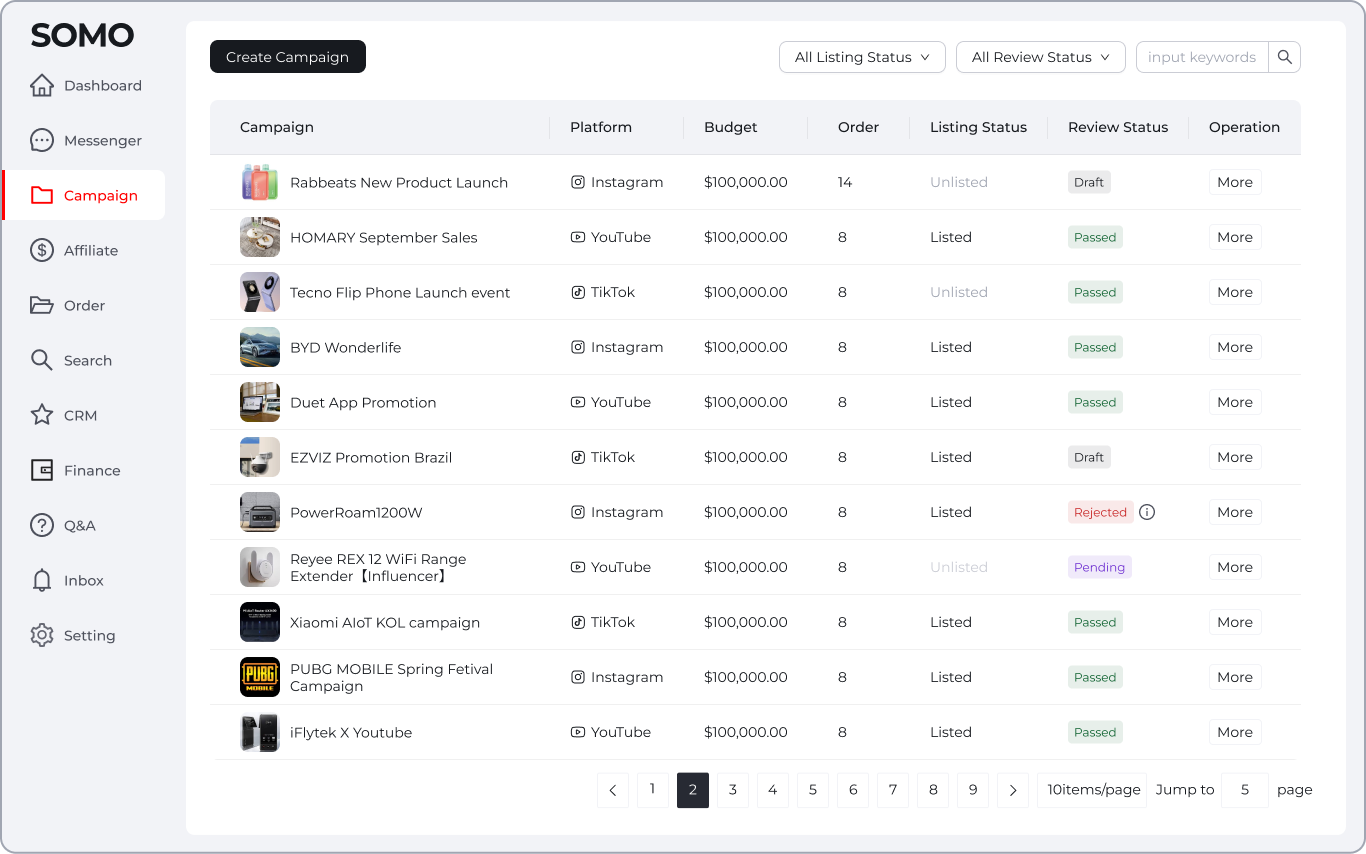Screen dimensions: 1366x854
Task: Click the Jump to page number field
Action: tap(1245, 790)
